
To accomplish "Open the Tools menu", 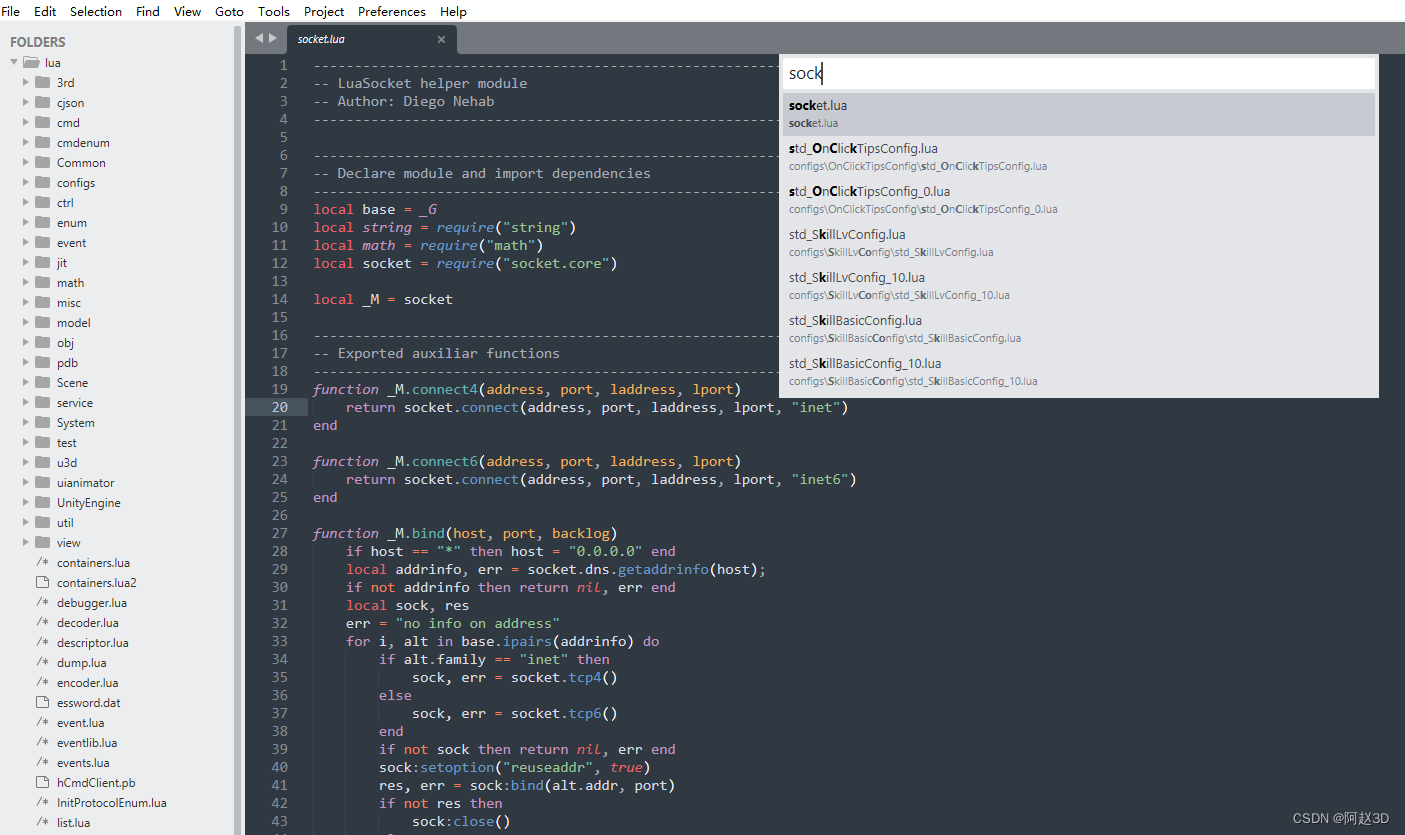I will tap(274, 11).
